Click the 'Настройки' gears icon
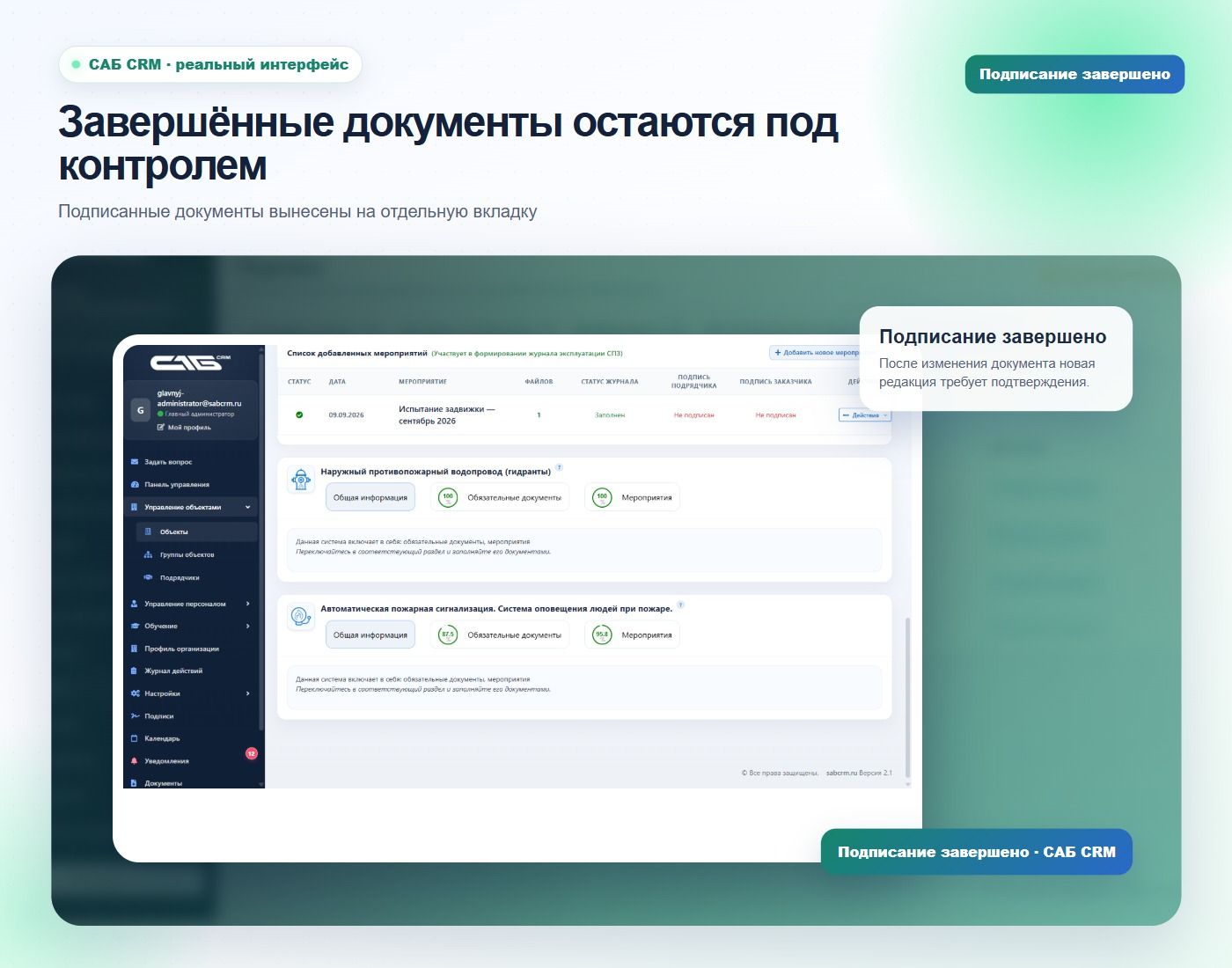The height and width of the screenshot is (968, 1232). point(135,693)
